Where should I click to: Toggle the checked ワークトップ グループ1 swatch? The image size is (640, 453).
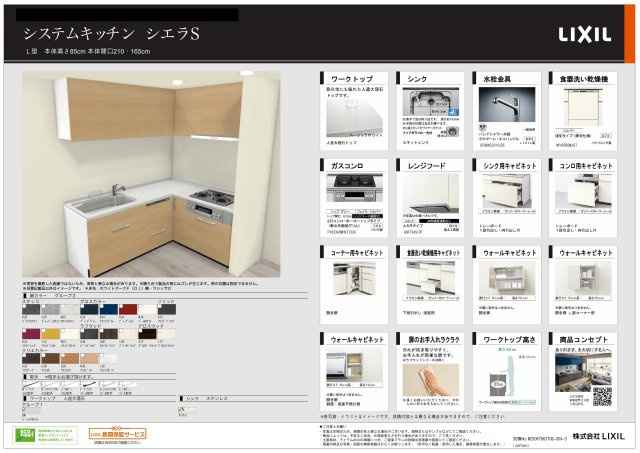point(31,410)
